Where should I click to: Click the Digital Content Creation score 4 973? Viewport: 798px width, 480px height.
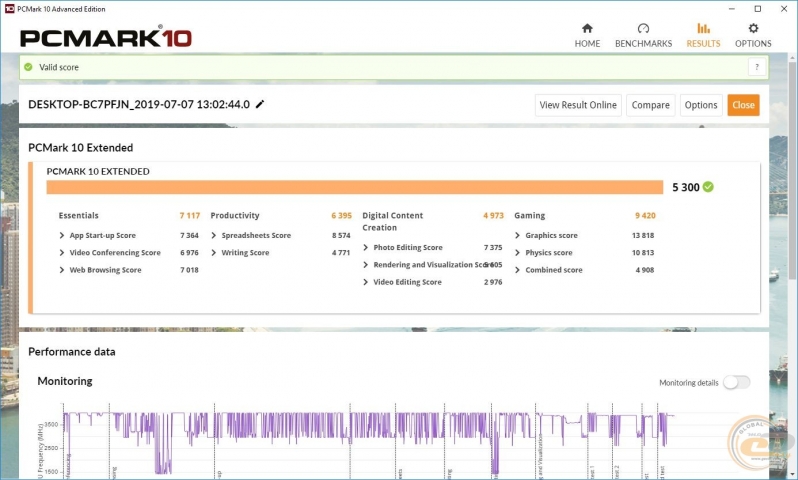point(493,215)
